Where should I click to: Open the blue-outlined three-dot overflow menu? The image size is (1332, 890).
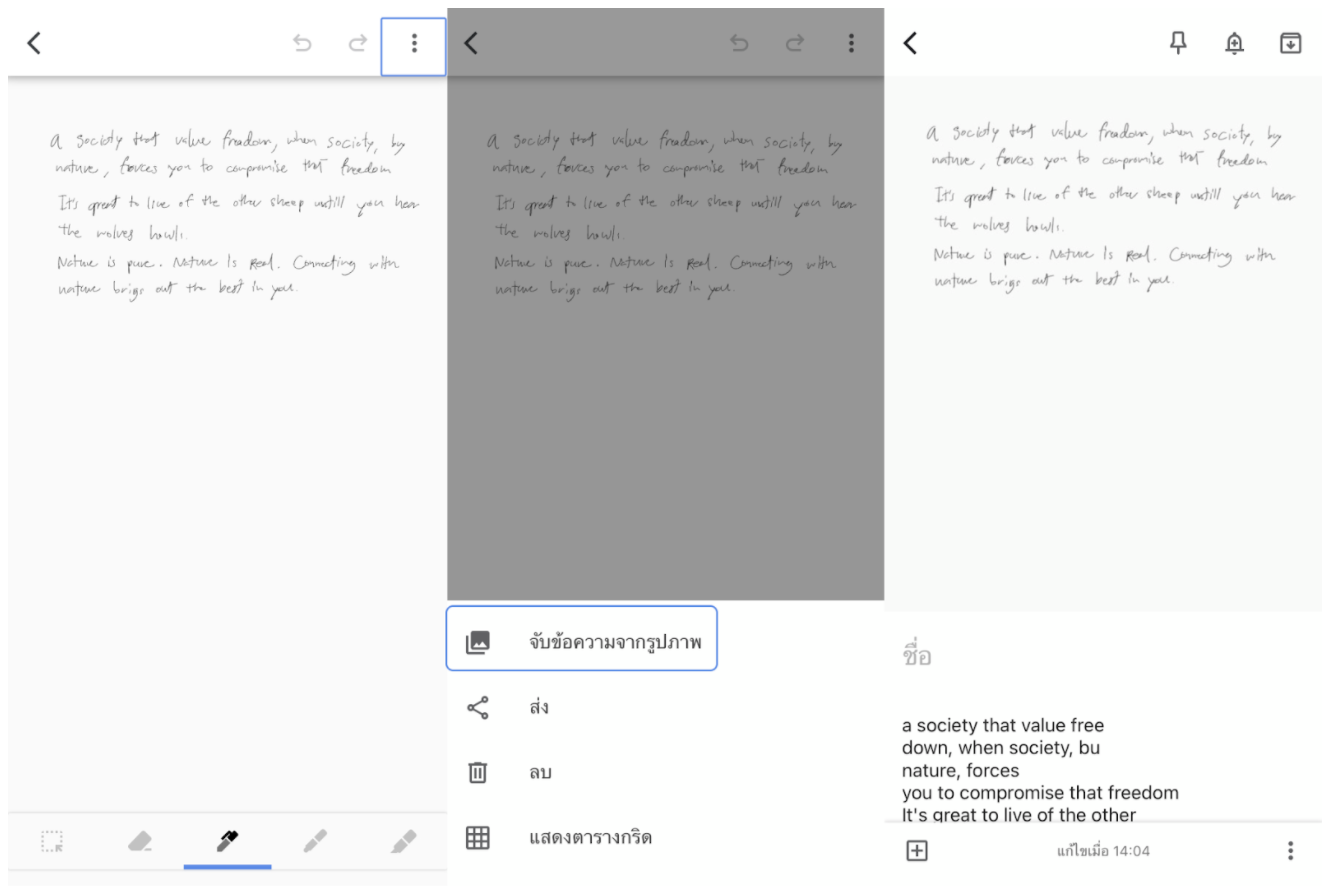coord(414,45)
